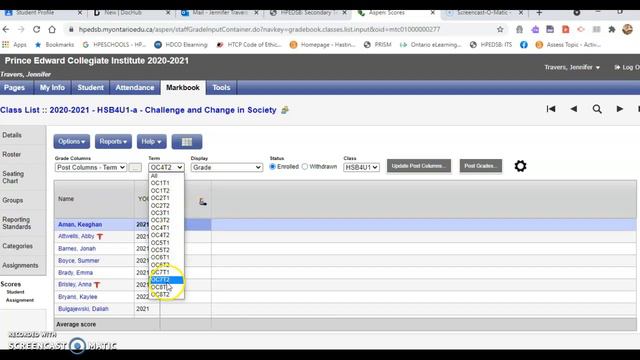Screen dimensions: 640x360
Task: Go to the first record arrow icon
Action: click(551, 109)
